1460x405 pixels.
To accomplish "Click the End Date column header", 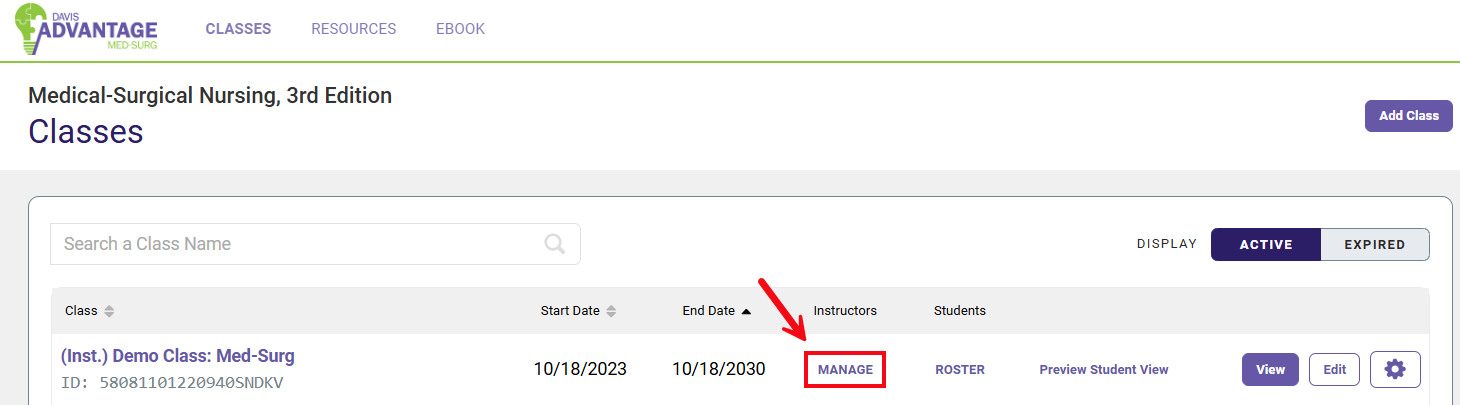I will 708,311.
